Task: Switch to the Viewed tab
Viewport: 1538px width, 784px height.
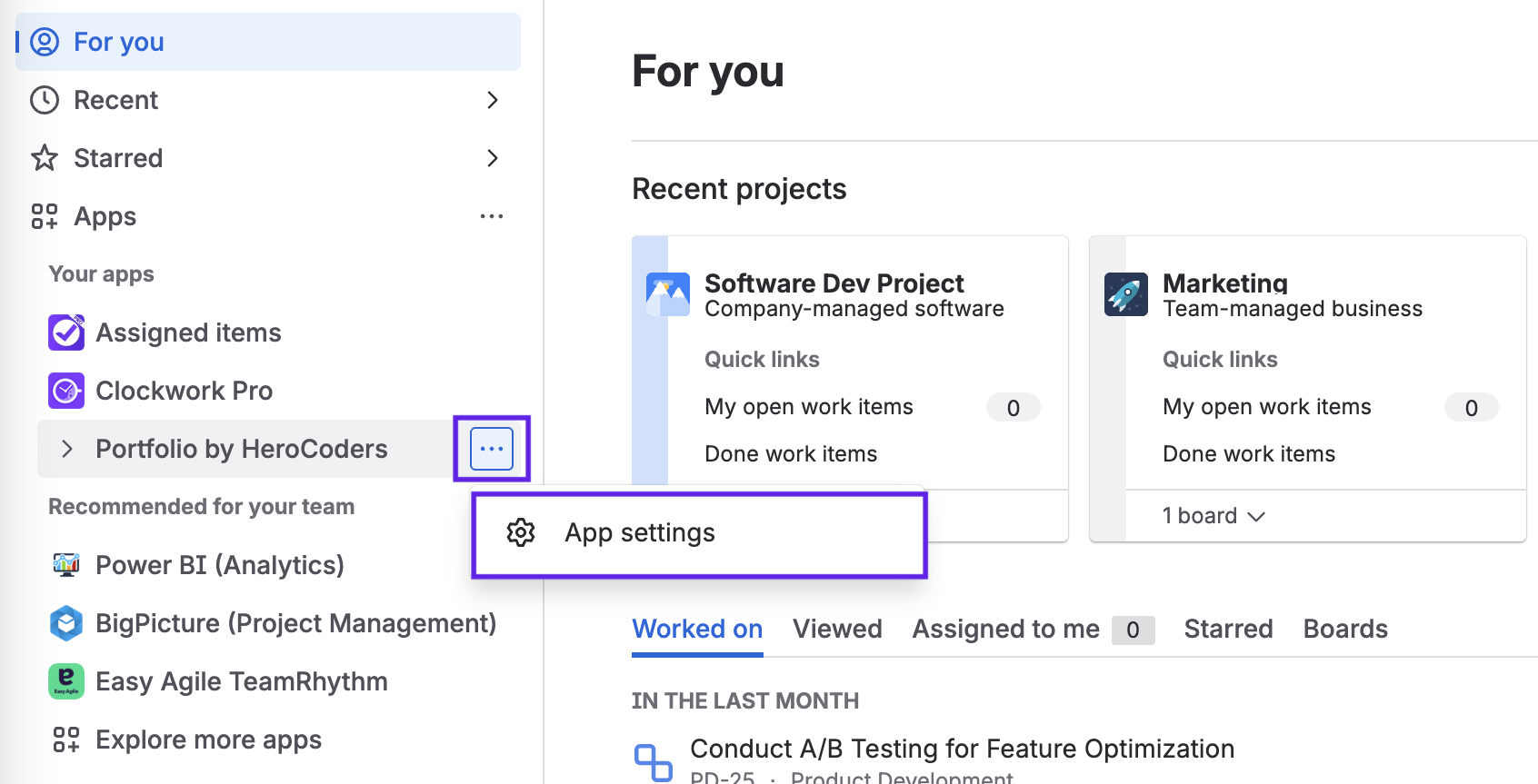Action: [x=837, y=629]
